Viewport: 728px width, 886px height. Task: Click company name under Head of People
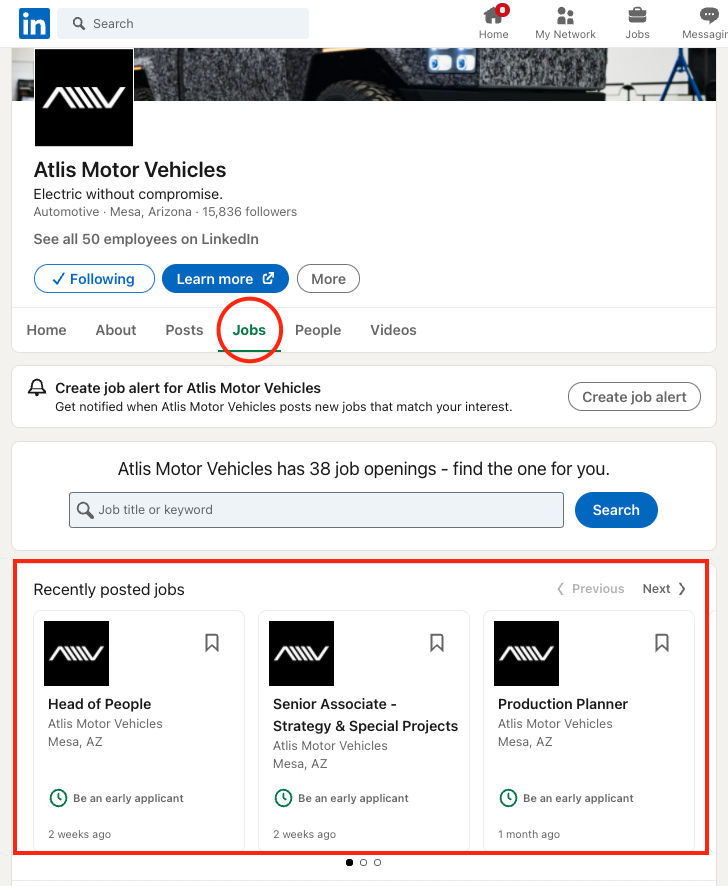click(105, 723)
